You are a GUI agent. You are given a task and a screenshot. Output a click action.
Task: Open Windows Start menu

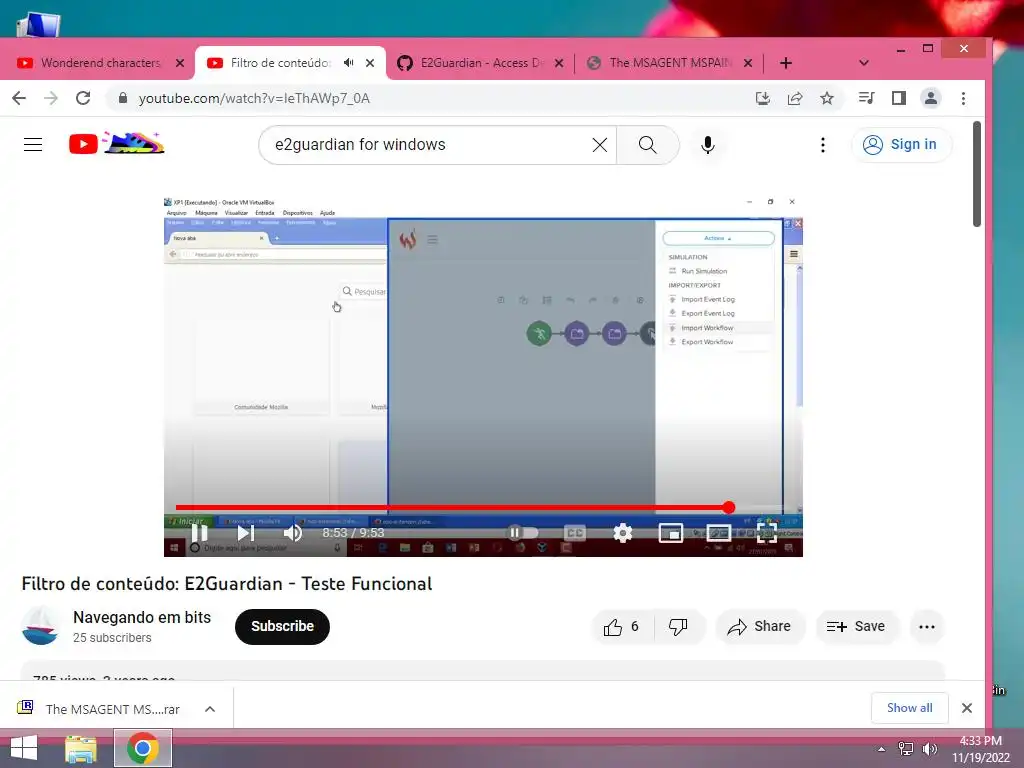click(24, 748)
